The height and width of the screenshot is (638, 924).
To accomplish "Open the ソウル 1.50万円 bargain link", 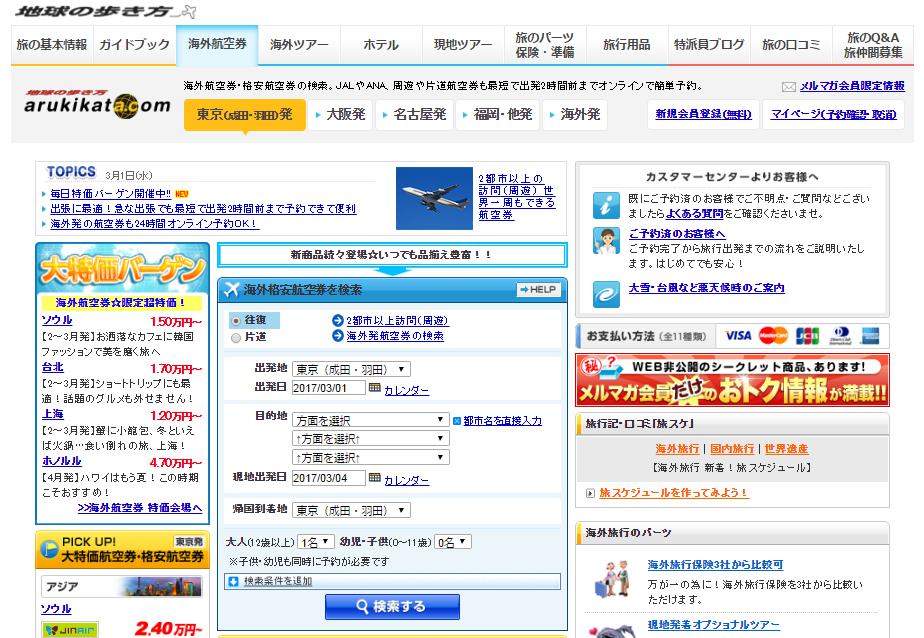I will [57, 320].
